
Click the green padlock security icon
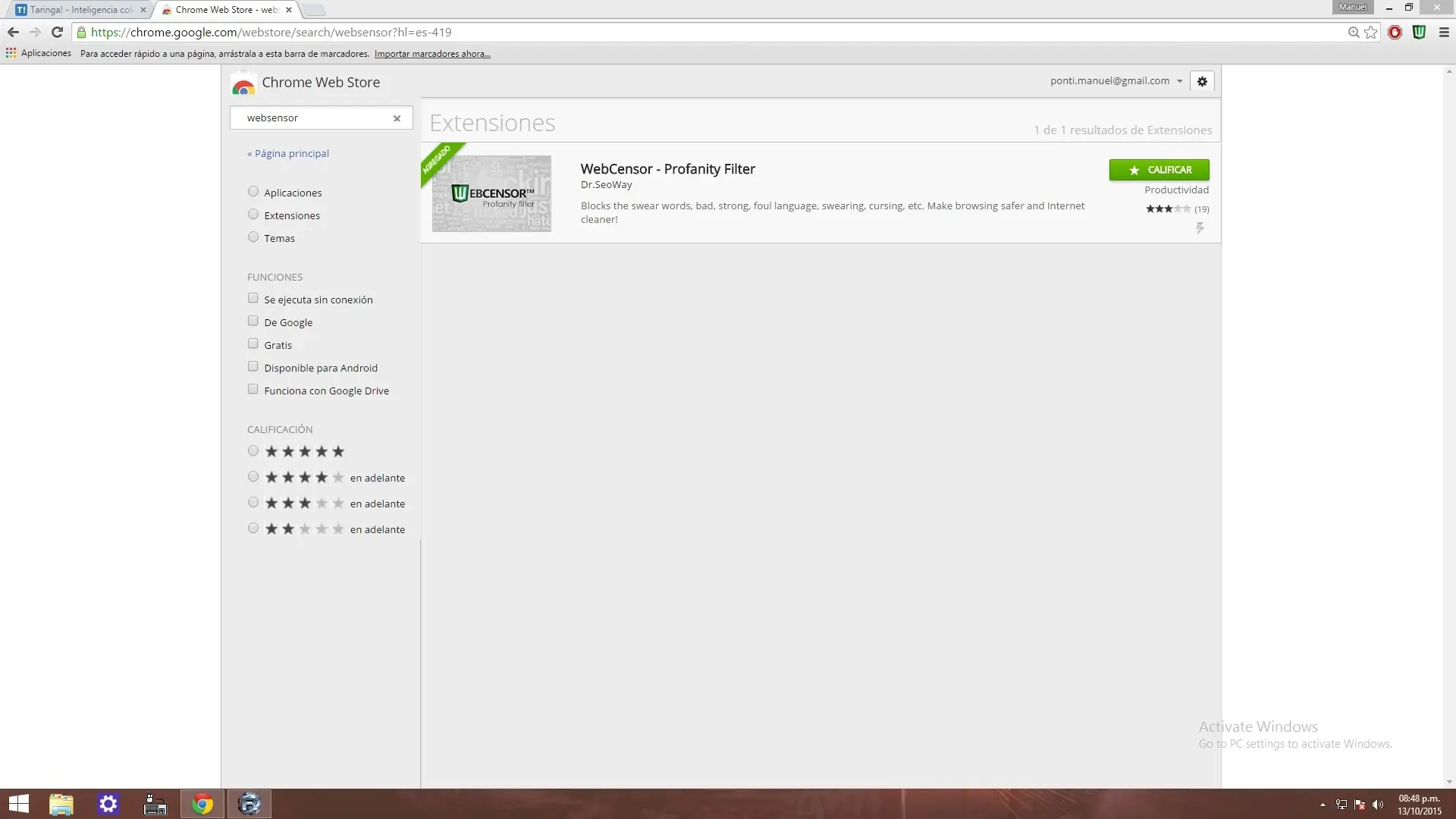tap(82, 32)
